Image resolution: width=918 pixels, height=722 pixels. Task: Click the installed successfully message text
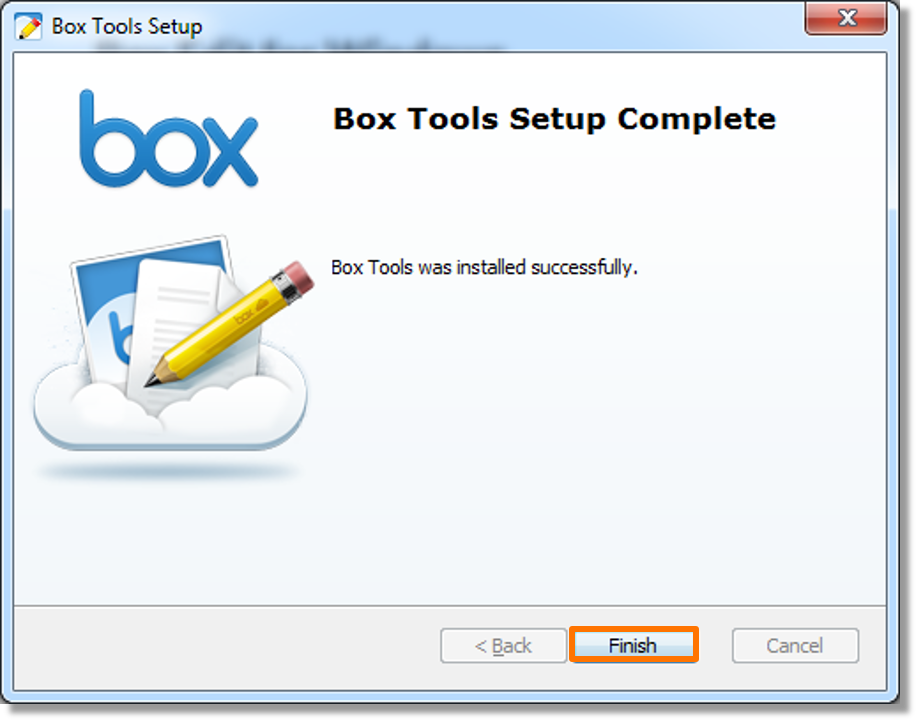484,268
